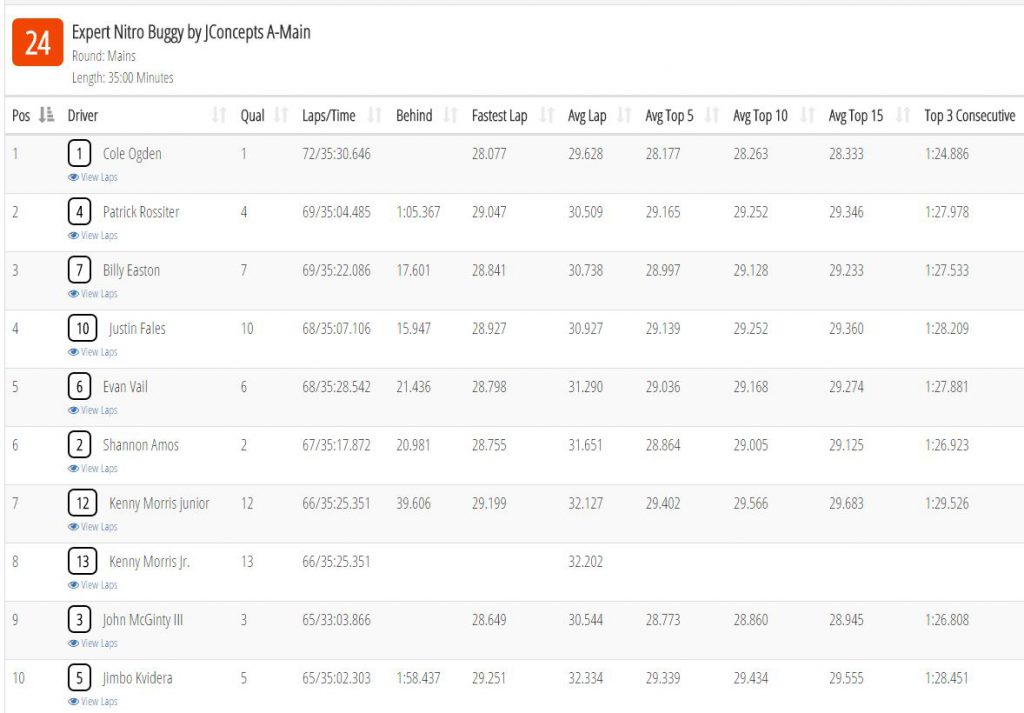
Task: View laps for Cole Ogden
Action: click(x=93, y=177)
